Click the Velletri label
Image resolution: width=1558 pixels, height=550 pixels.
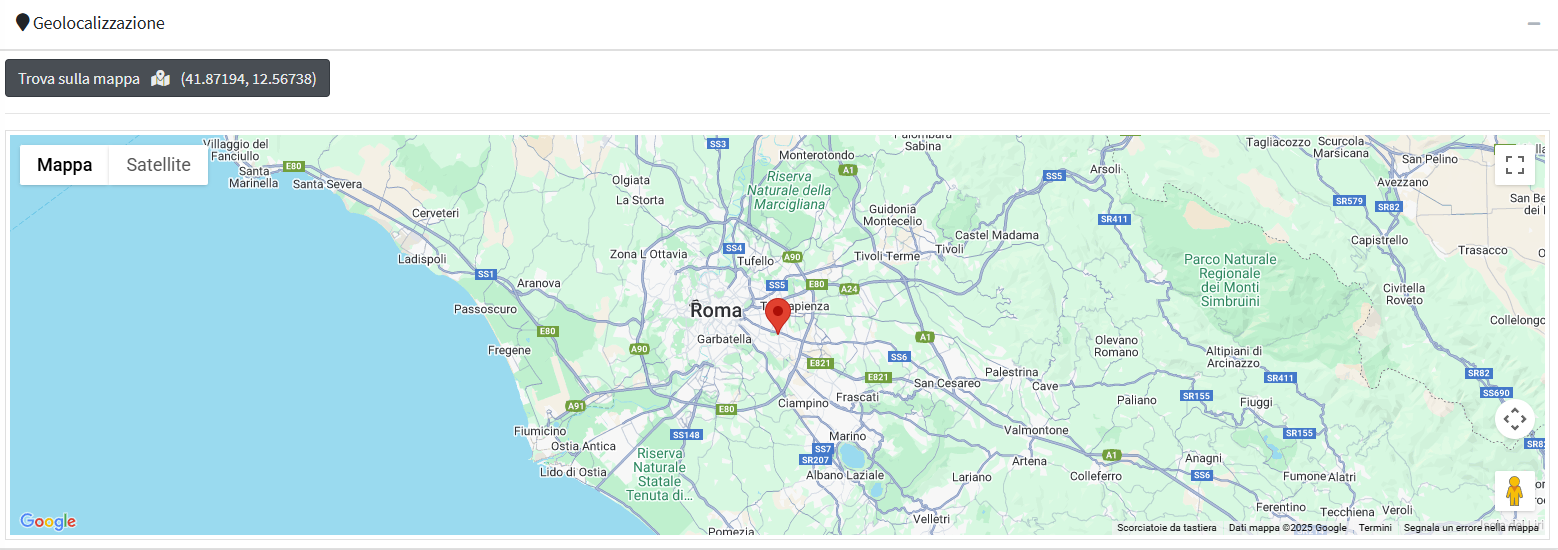(931, 519)
